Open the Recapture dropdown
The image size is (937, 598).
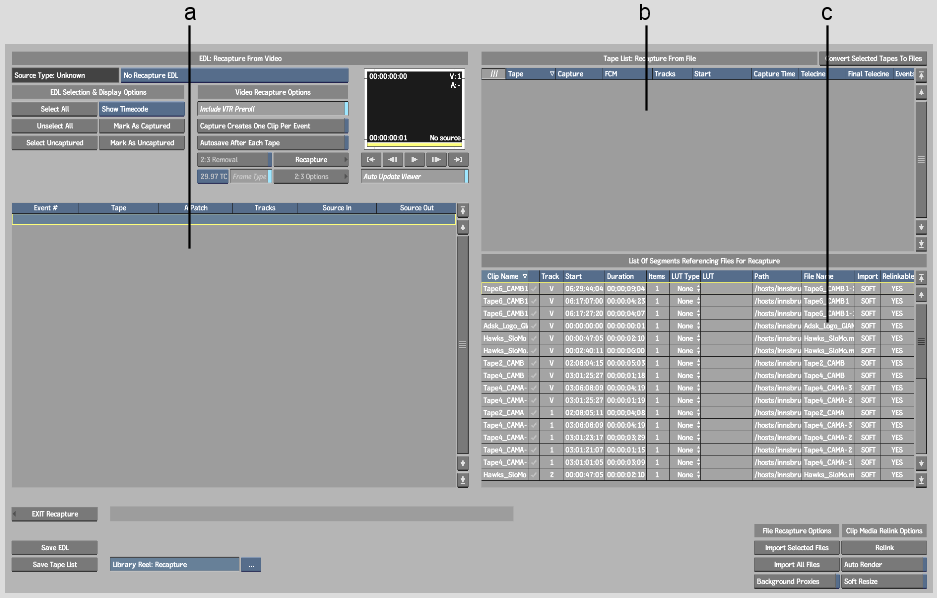[x=311, y=160]
